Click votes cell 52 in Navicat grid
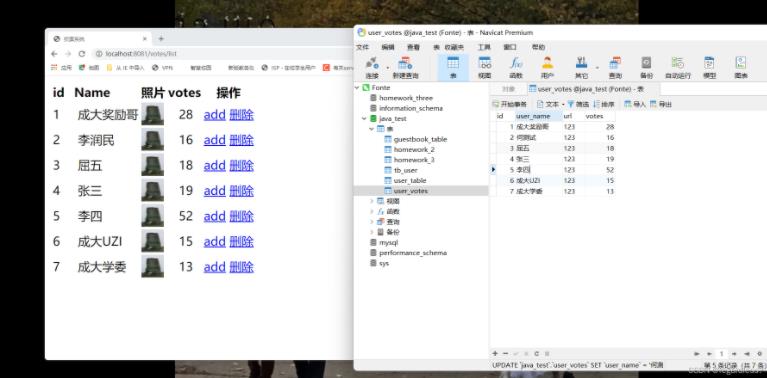767x378 pixels. pos(600,170)
